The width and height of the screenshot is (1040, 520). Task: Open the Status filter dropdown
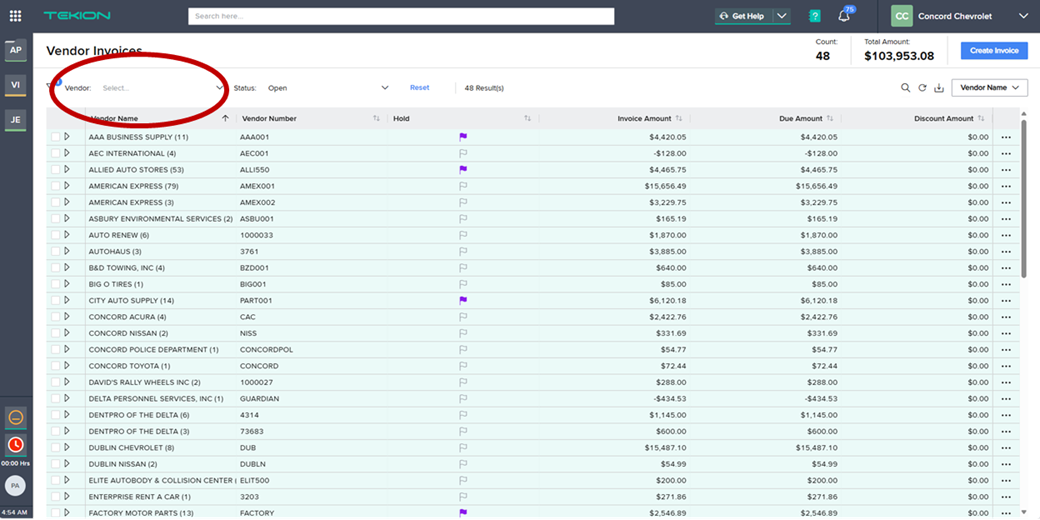click(x=327, y=88)
